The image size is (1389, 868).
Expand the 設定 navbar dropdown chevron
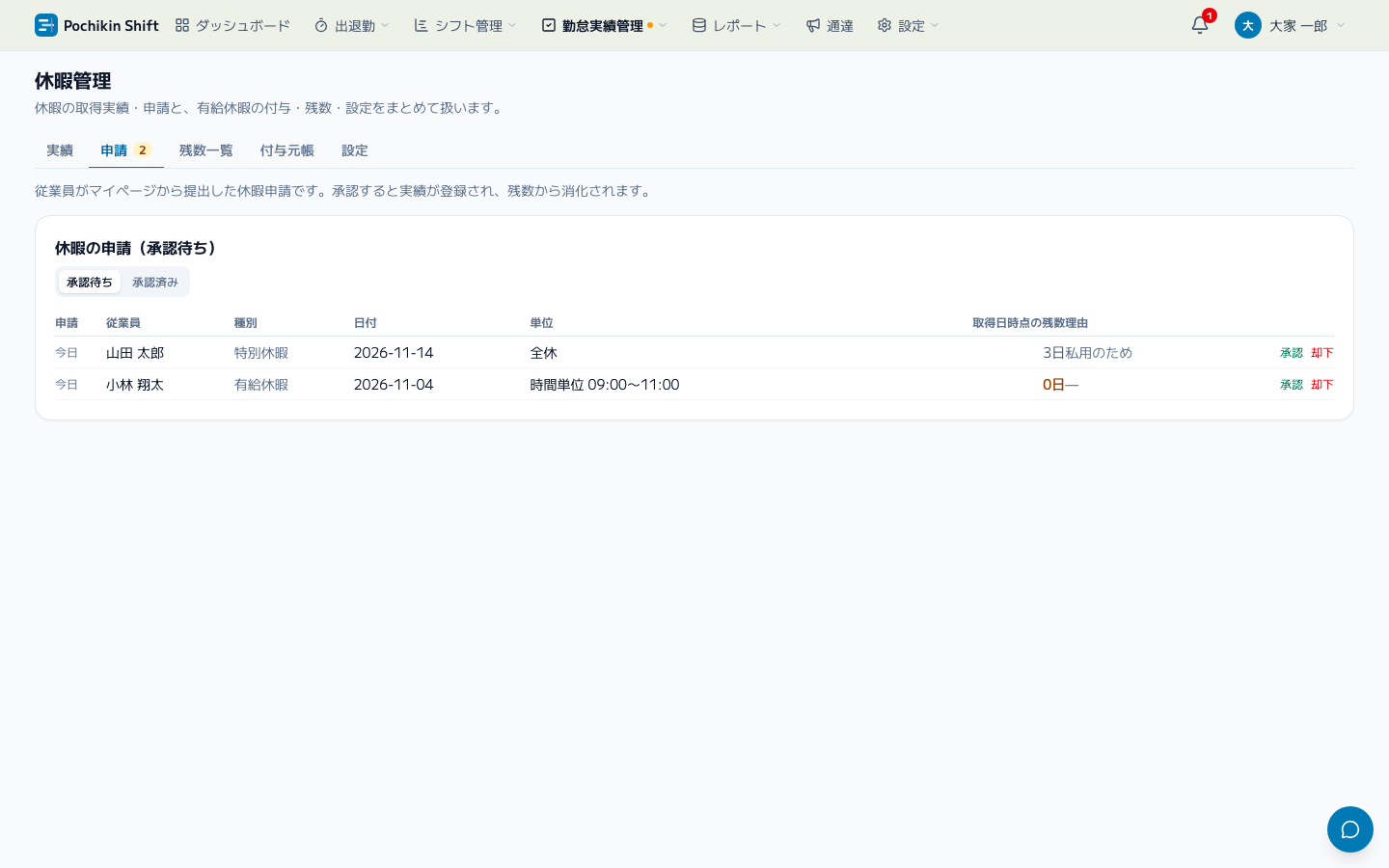click(935, 25)
